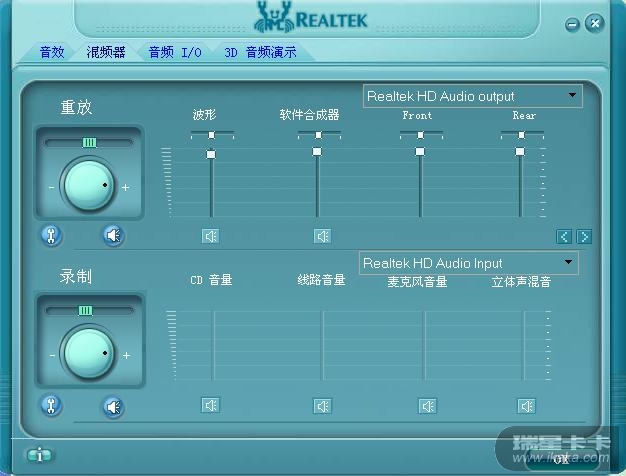This screenshot has height=476, width=626.
Task: Open recording settings wrench icon under 录制
Action: point(51,405)
